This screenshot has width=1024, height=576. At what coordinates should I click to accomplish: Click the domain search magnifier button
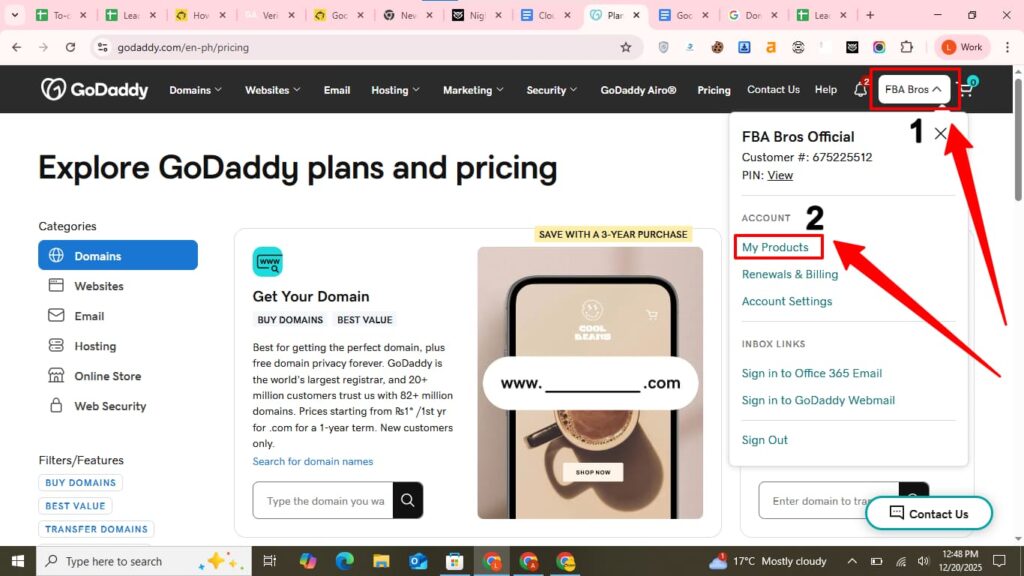point(408,500)
